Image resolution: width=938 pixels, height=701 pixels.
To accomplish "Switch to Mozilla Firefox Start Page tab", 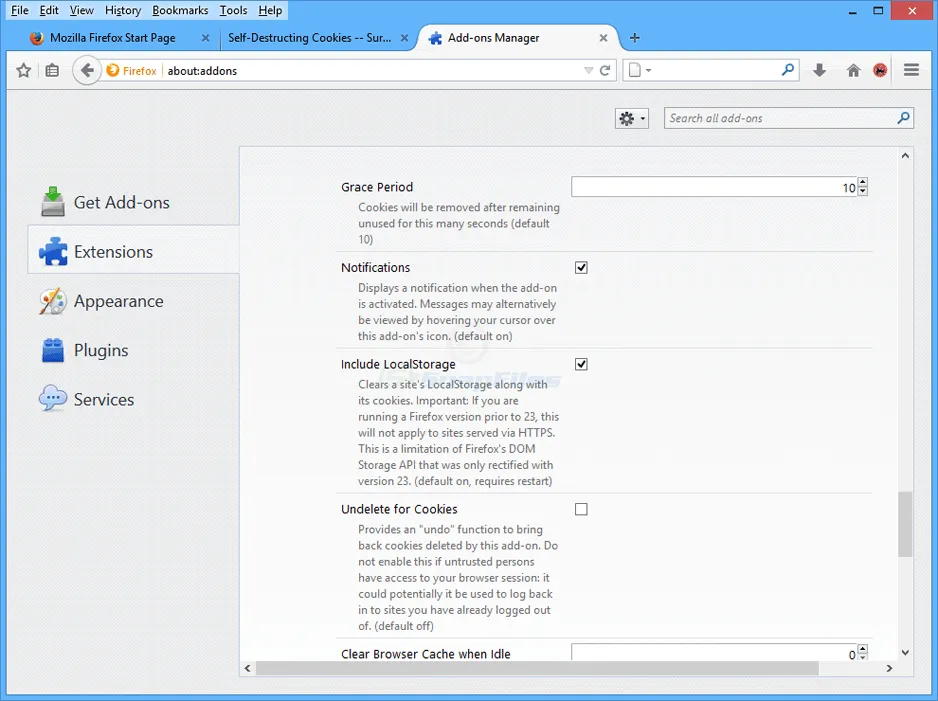I will pos(112,38).
